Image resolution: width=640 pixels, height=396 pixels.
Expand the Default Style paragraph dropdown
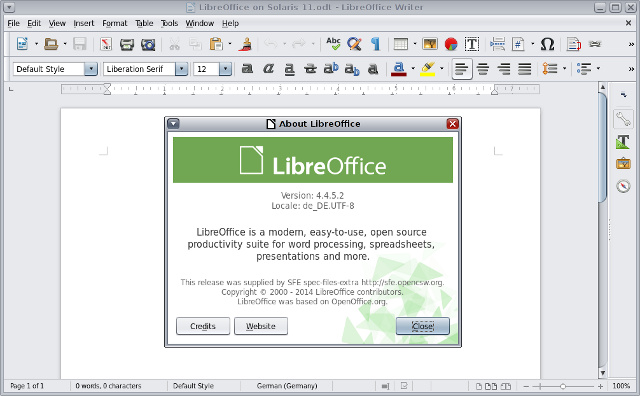(91, 69)
